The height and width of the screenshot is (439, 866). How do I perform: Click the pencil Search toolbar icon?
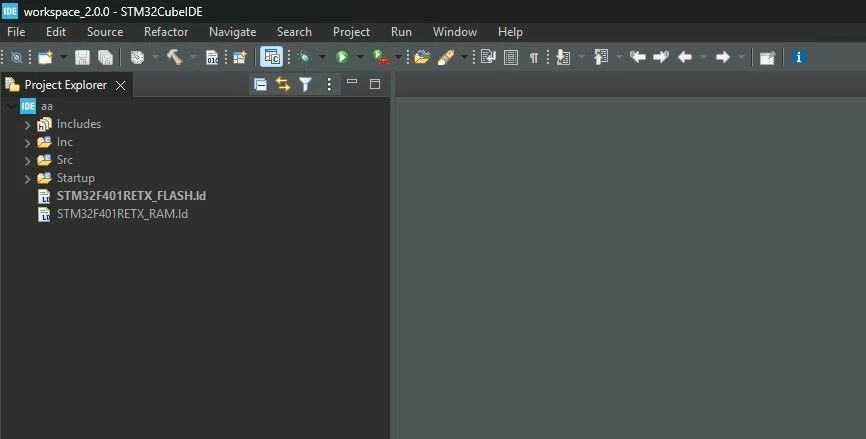click(446, 57)
